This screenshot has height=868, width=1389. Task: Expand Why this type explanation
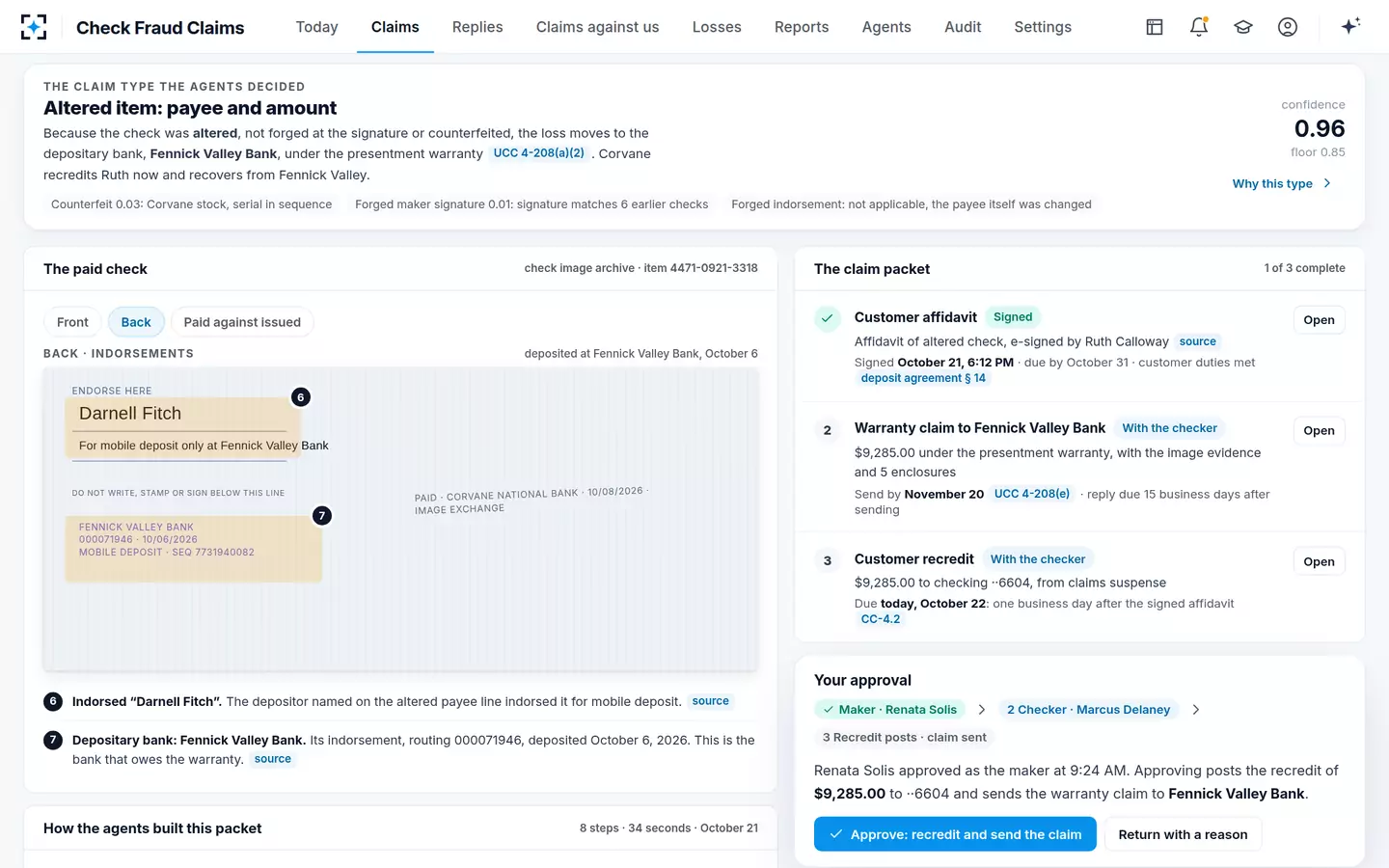(x=1282, y=183)
